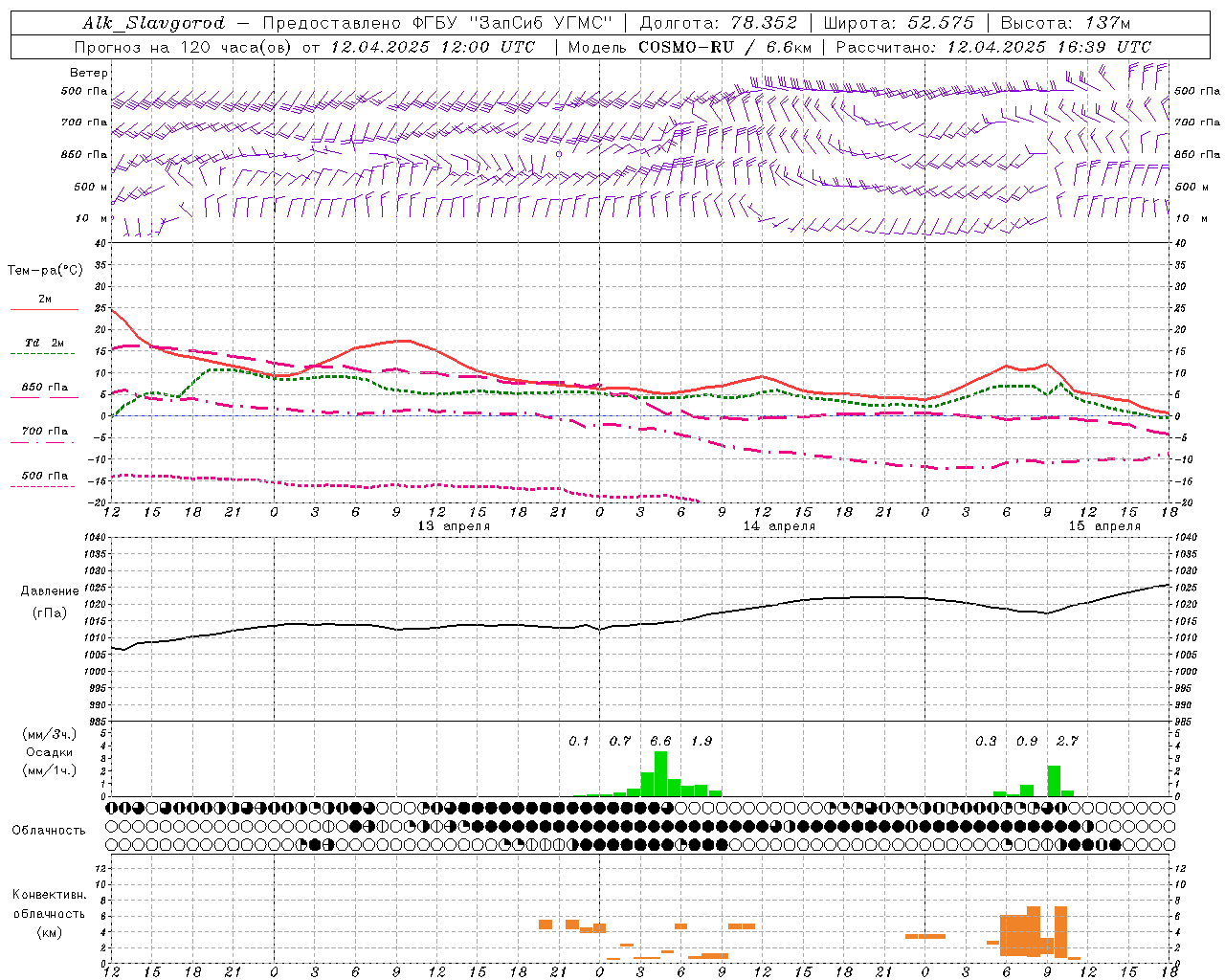1225x980 pixels.
Task: Click the (мм/1ч.) precipitation unit label
Action: point(50,770)
